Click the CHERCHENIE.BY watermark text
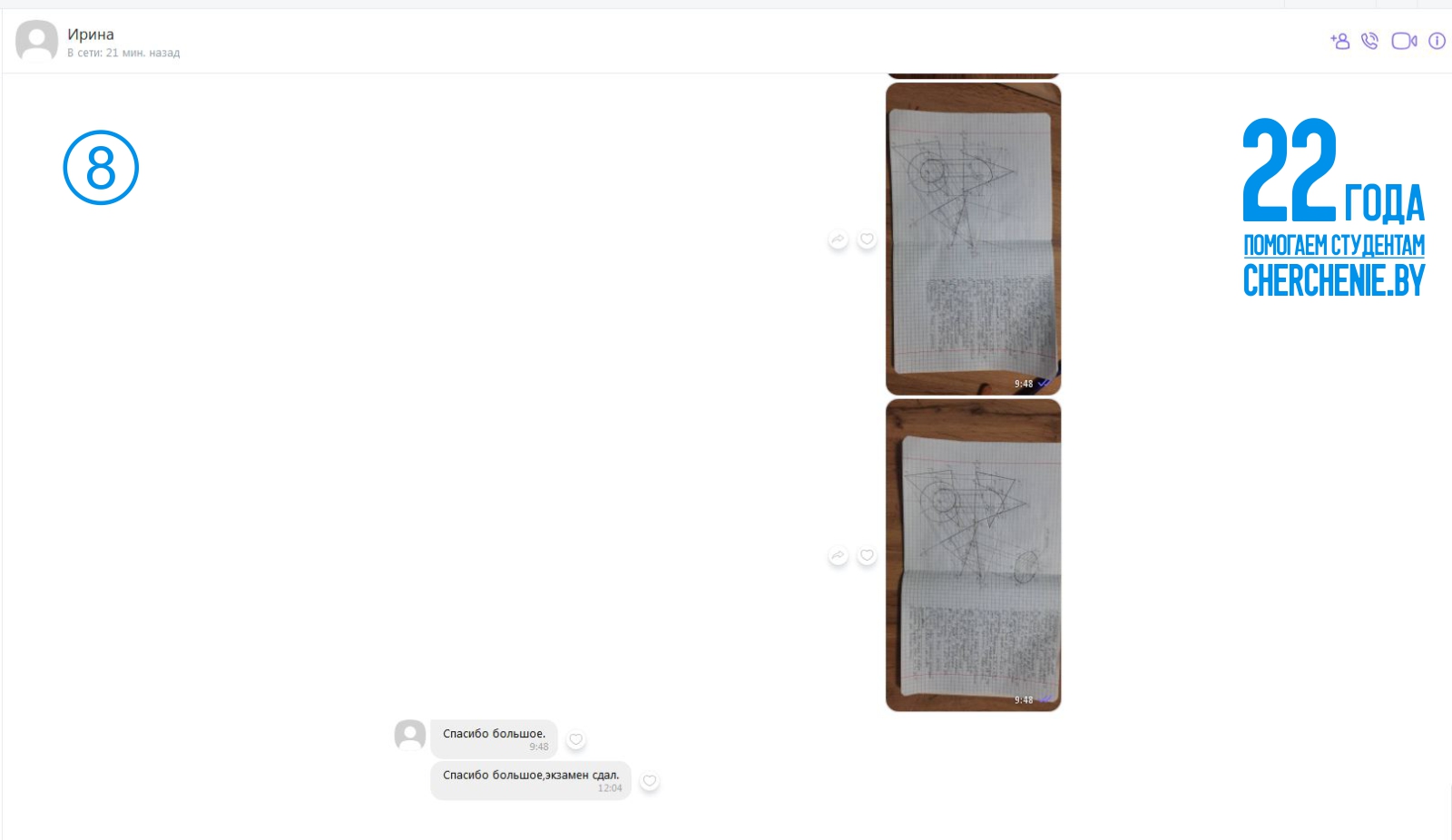 pyautogui.click(x=1334, y=280)
